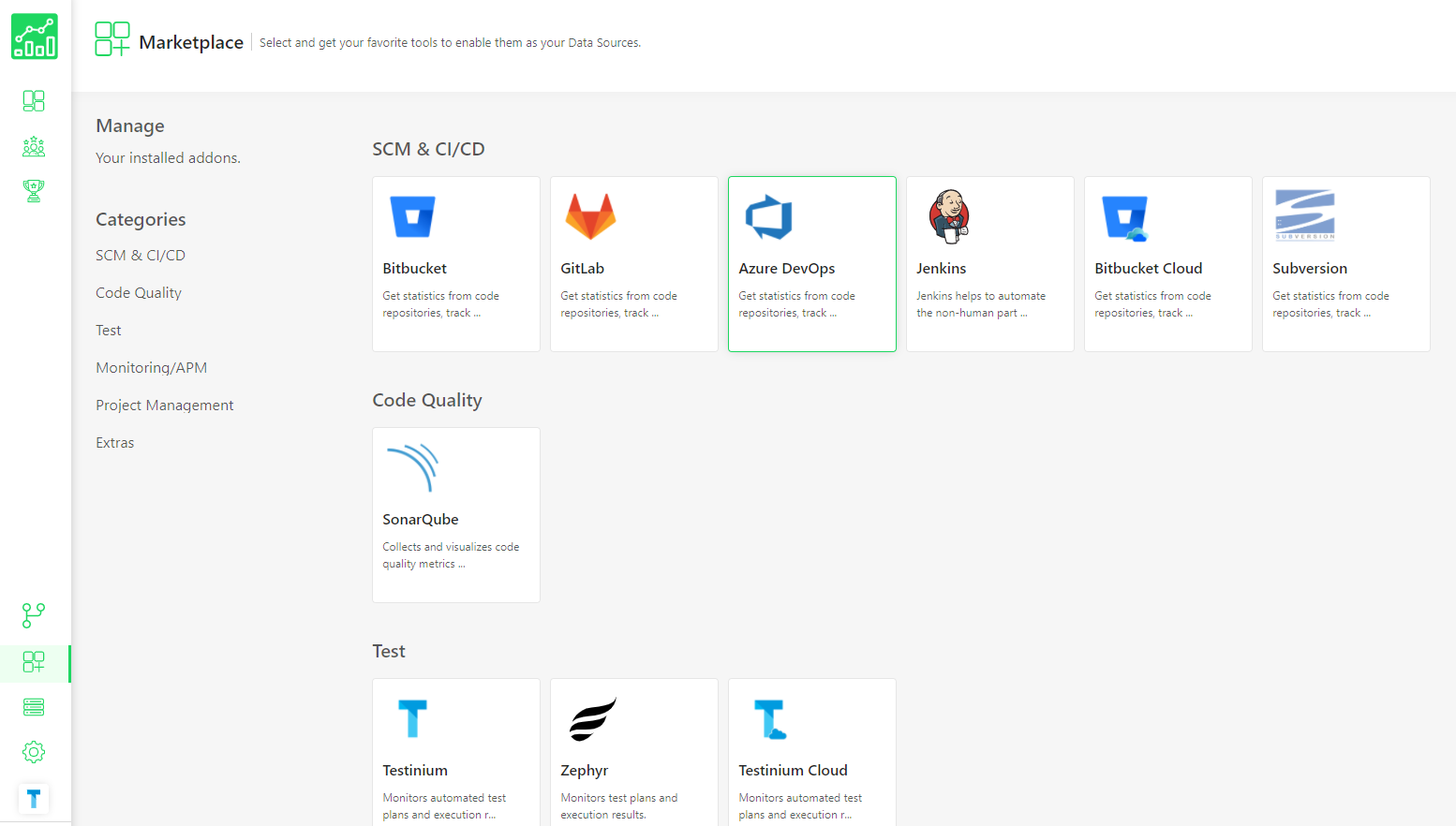Viewport: 1456px width, 826px height.
Task: Click SonarQube 'Collects and visualizes' description
Action: [451, 555]
